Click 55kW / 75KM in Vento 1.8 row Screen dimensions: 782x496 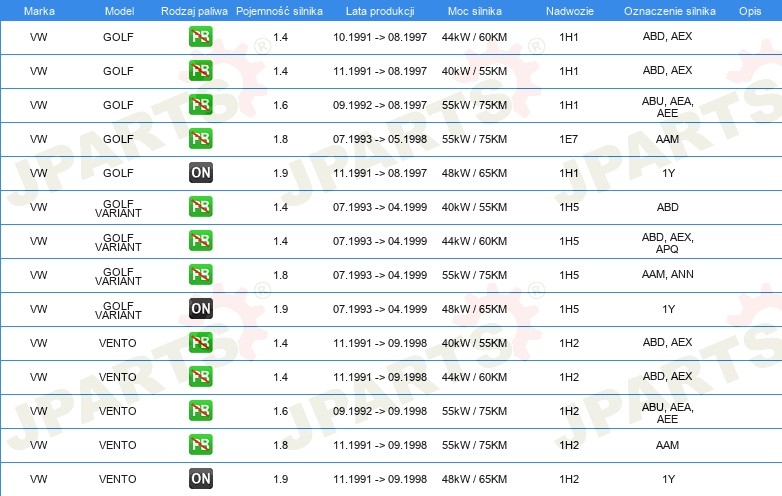coord(474,445)
